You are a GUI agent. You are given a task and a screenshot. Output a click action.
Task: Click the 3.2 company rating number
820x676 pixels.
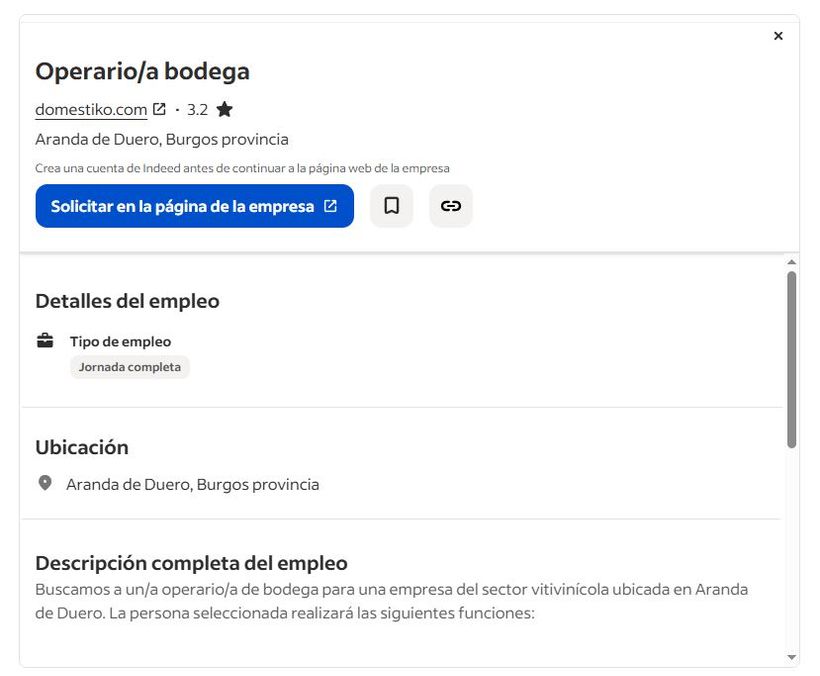click(x=197, y=109)
